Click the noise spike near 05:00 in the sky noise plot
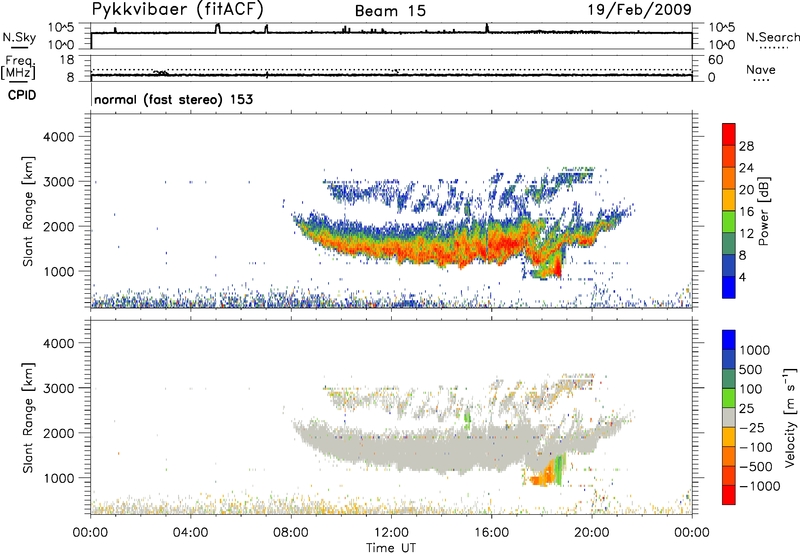Screen dimensions: 800x554 tap(218, 28)
